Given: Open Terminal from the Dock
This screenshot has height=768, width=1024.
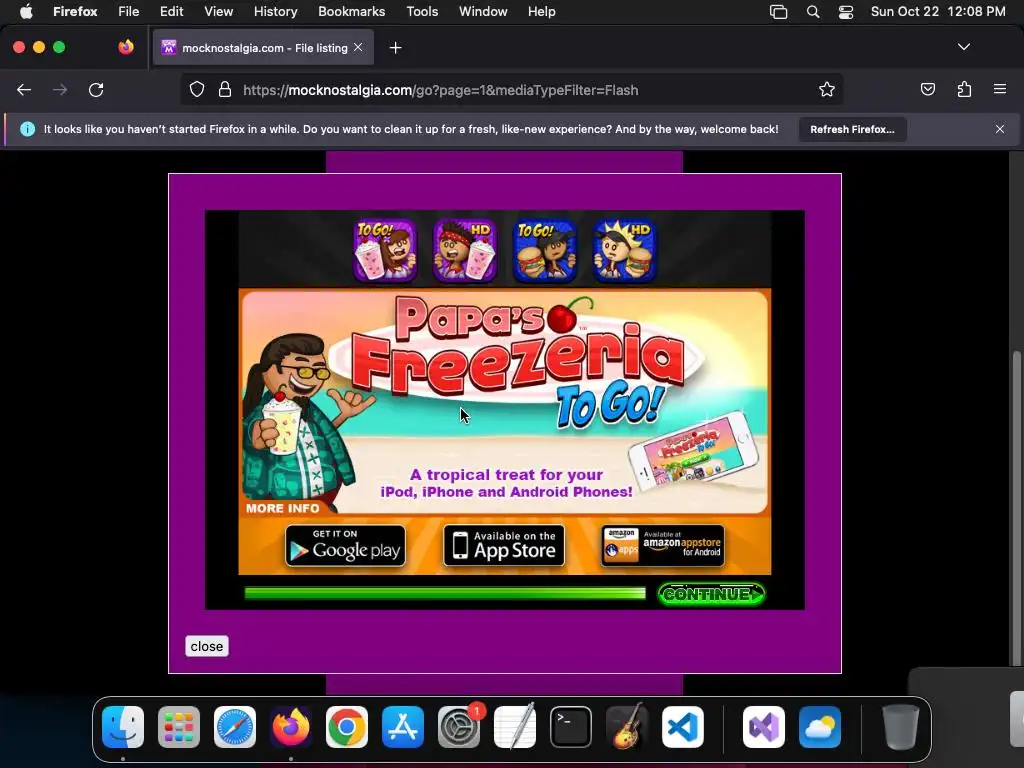Looking at the screenshot, I should coord(571,727).
